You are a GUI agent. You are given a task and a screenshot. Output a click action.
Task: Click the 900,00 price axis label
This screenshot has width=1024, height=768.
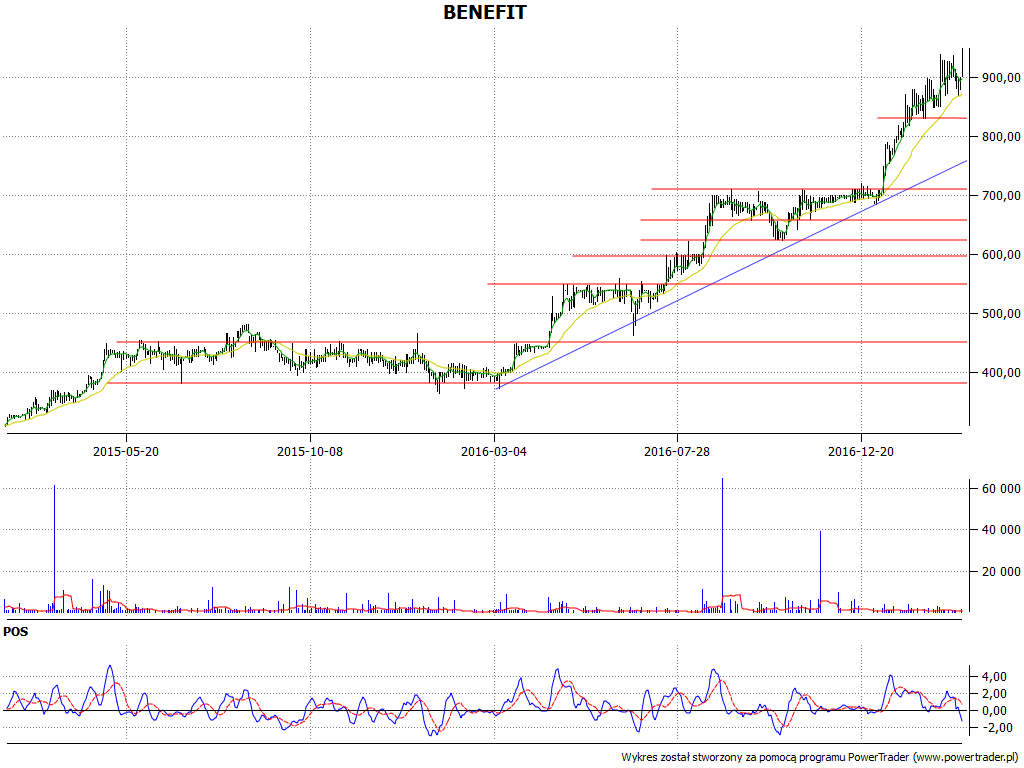pos(1000,78)
